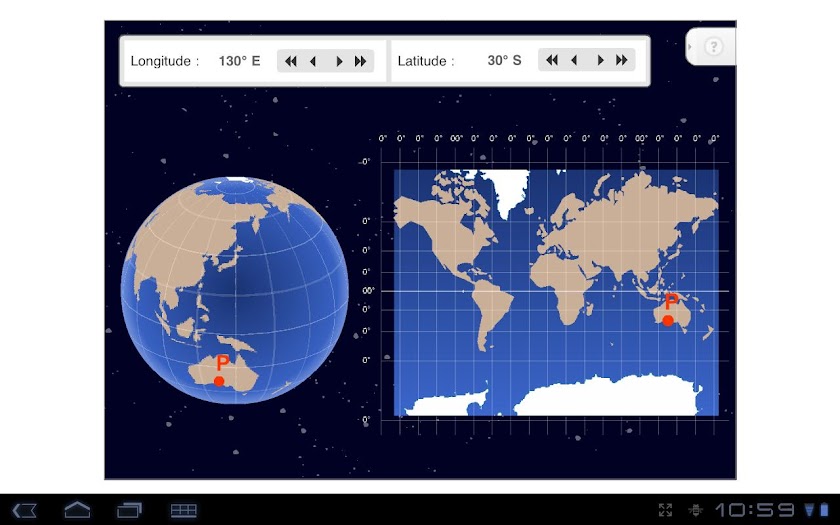Open the 10:59 clock in system bar
Screen dimensions: 840x525
click(x=755, y=509)
